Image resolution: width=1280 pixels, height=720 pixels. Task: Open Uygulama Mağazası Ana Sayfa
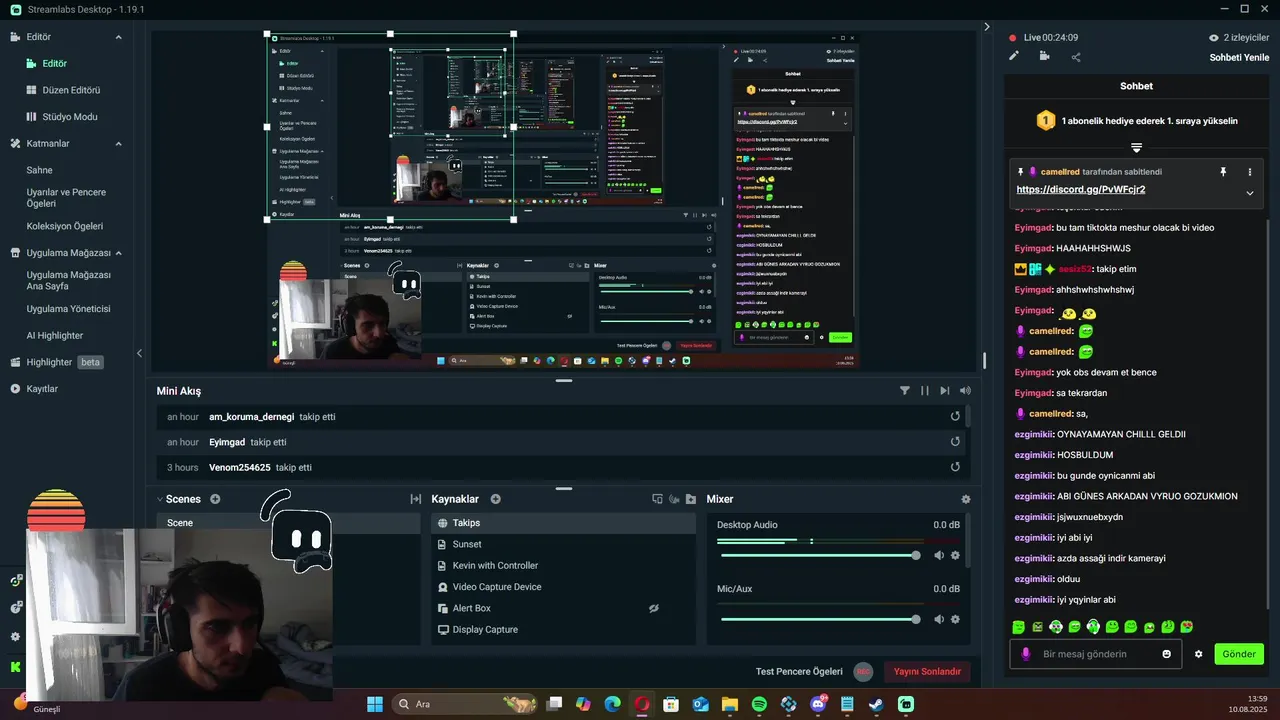(x=69, y=280)
